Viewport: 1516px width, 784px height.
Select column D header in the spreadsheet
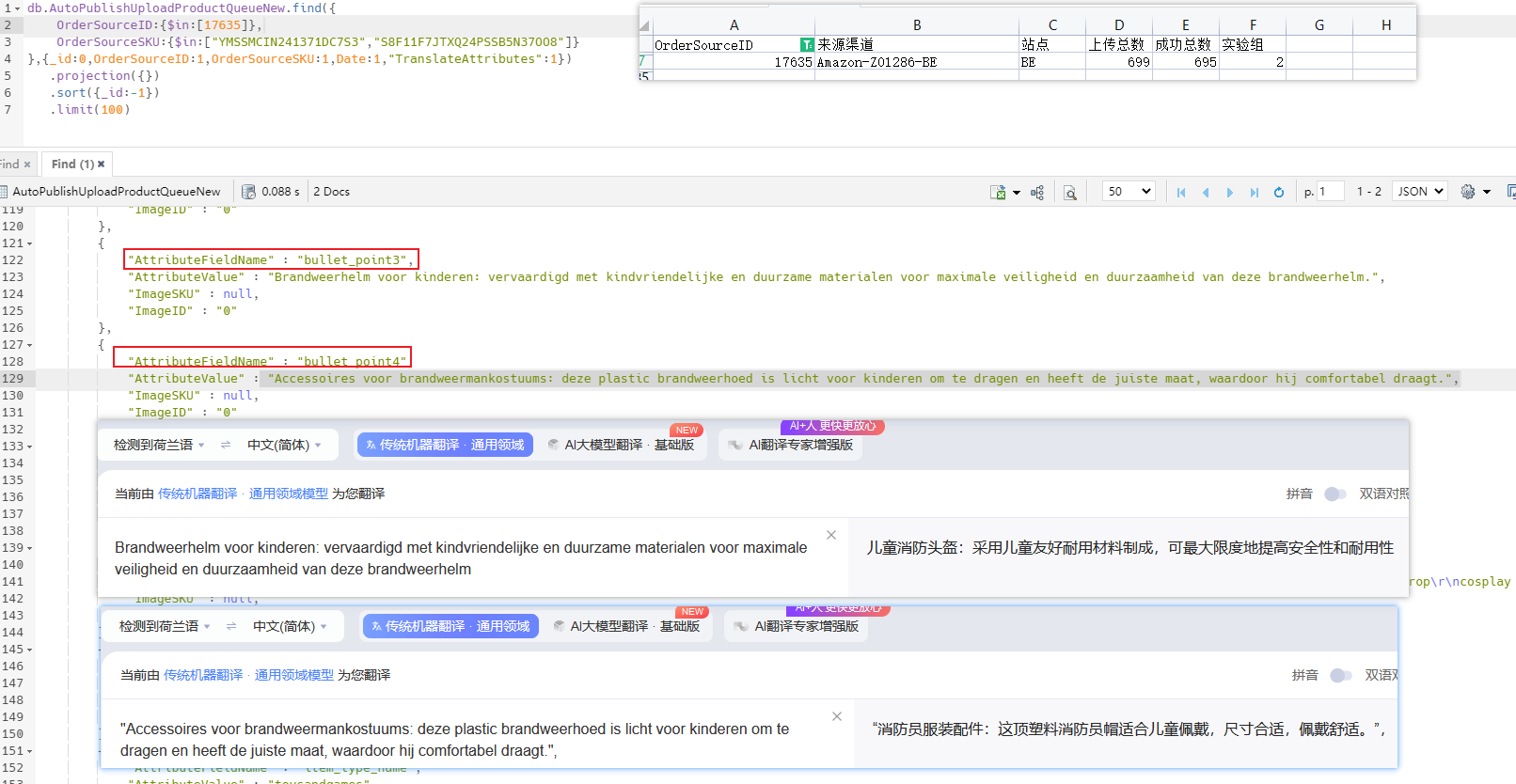pyautogui.click(x=1119, y=25)
